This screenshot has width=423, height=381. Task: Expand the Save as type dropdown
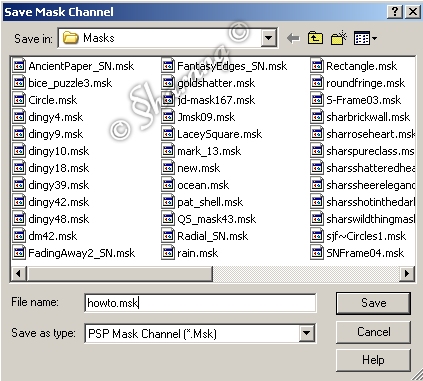click(x=306, y=333)
